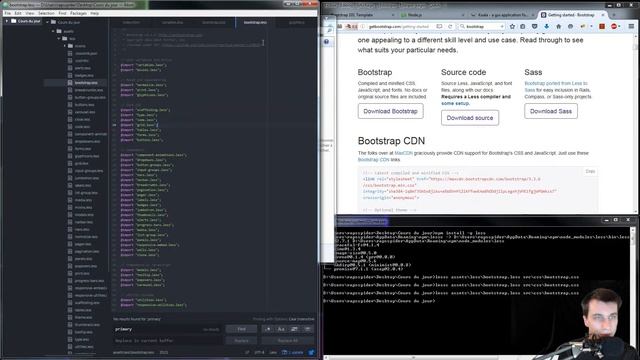Click the LF line-ending selector in status bar
The height and width of the screenshot is (360, 640).
pos(247,352)
